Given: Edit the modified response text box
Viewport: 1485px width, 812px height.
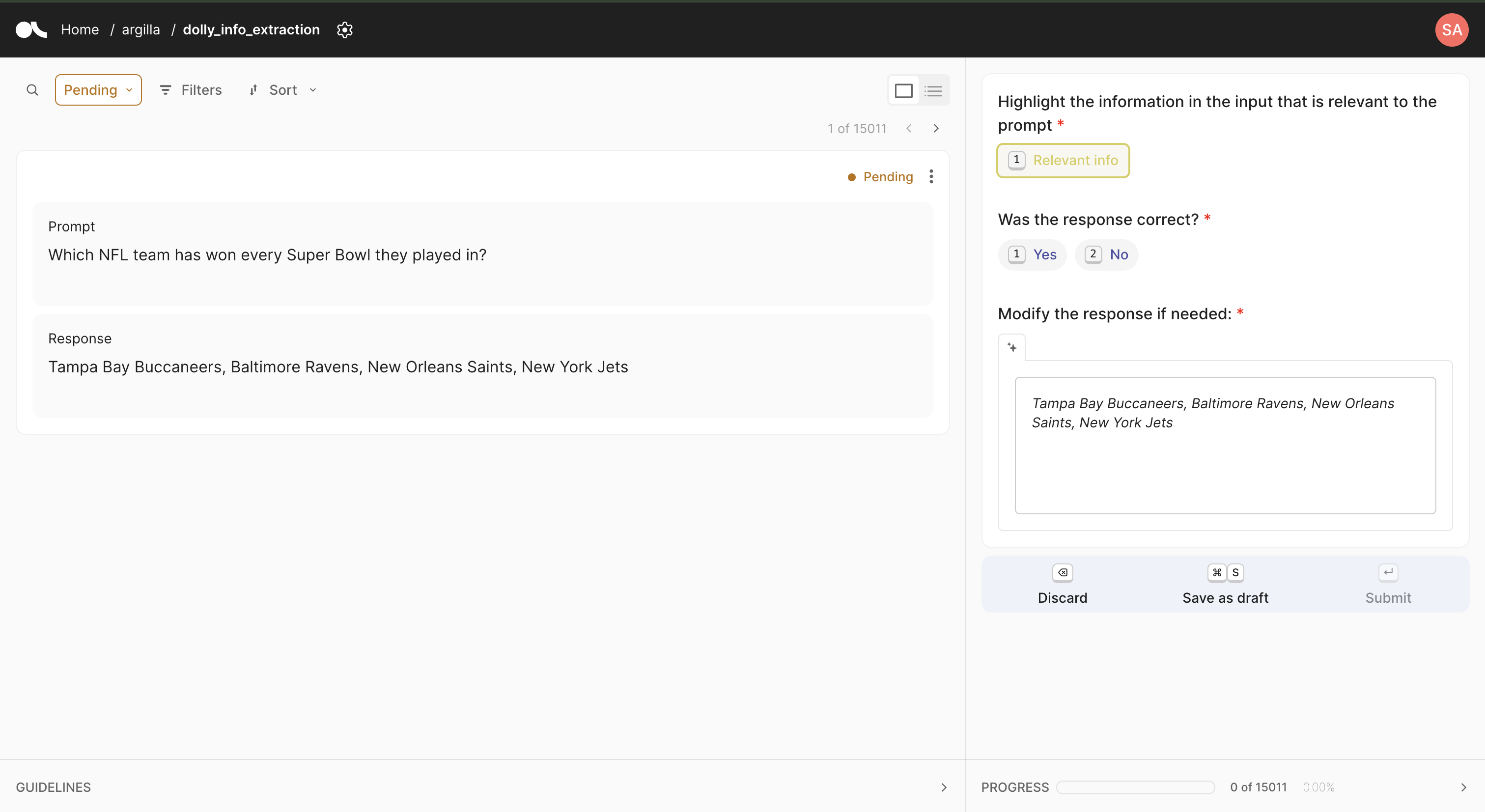Looking at the screenshot, I should pos(1225,445).
